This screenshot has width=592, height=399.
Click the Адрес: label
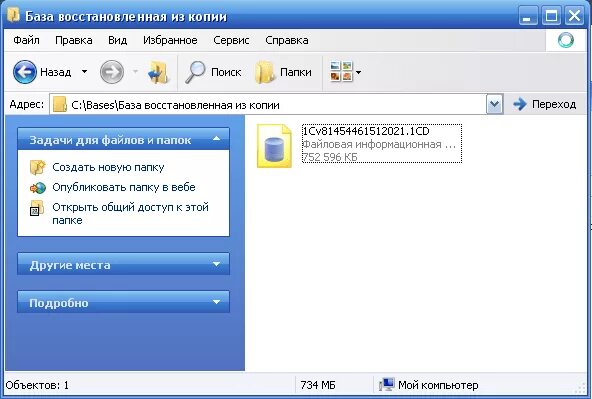(26, 104)
